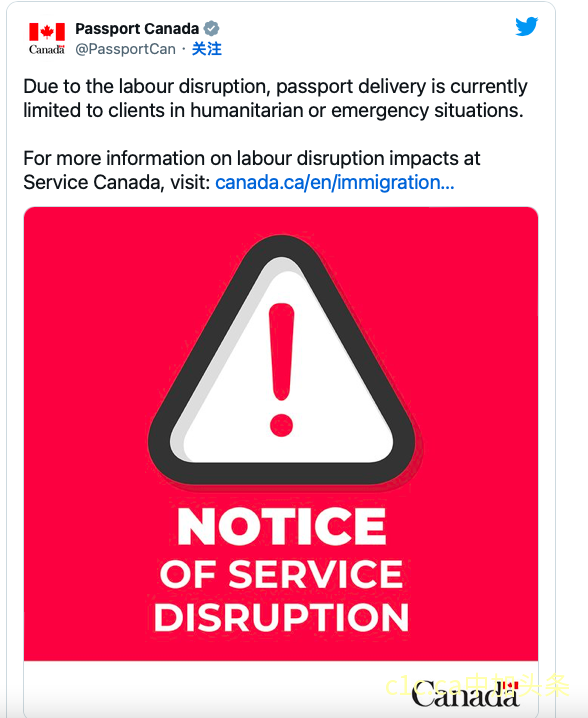
Task: Click the tweet text about labour disruption
Action: coord(275,98)
